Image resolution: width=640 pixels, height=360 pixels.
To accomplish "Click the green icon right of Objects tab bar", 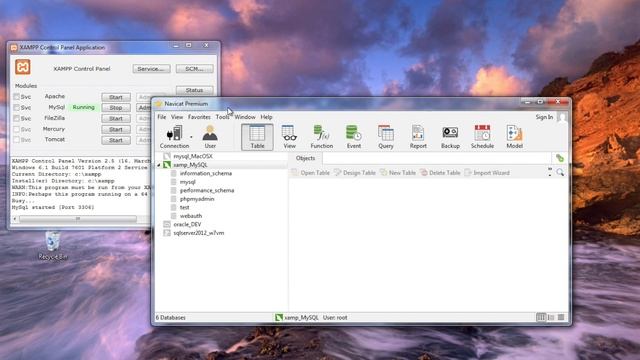I will click(x=560, y=158).
